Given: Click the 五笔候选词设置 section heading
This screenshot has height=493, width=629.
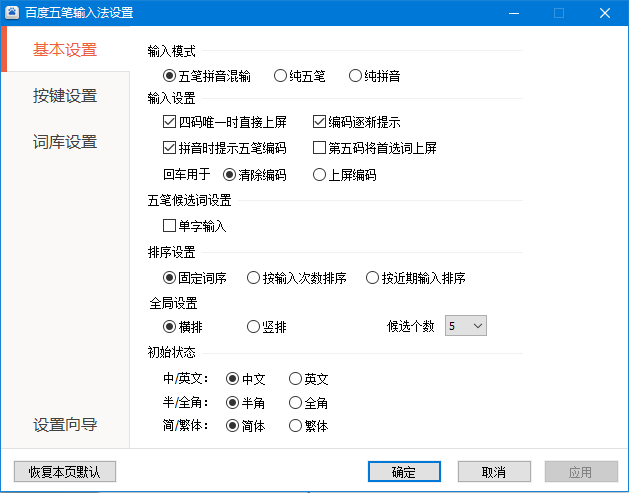Looking at the screenshot, I should (x=189, y=200).
